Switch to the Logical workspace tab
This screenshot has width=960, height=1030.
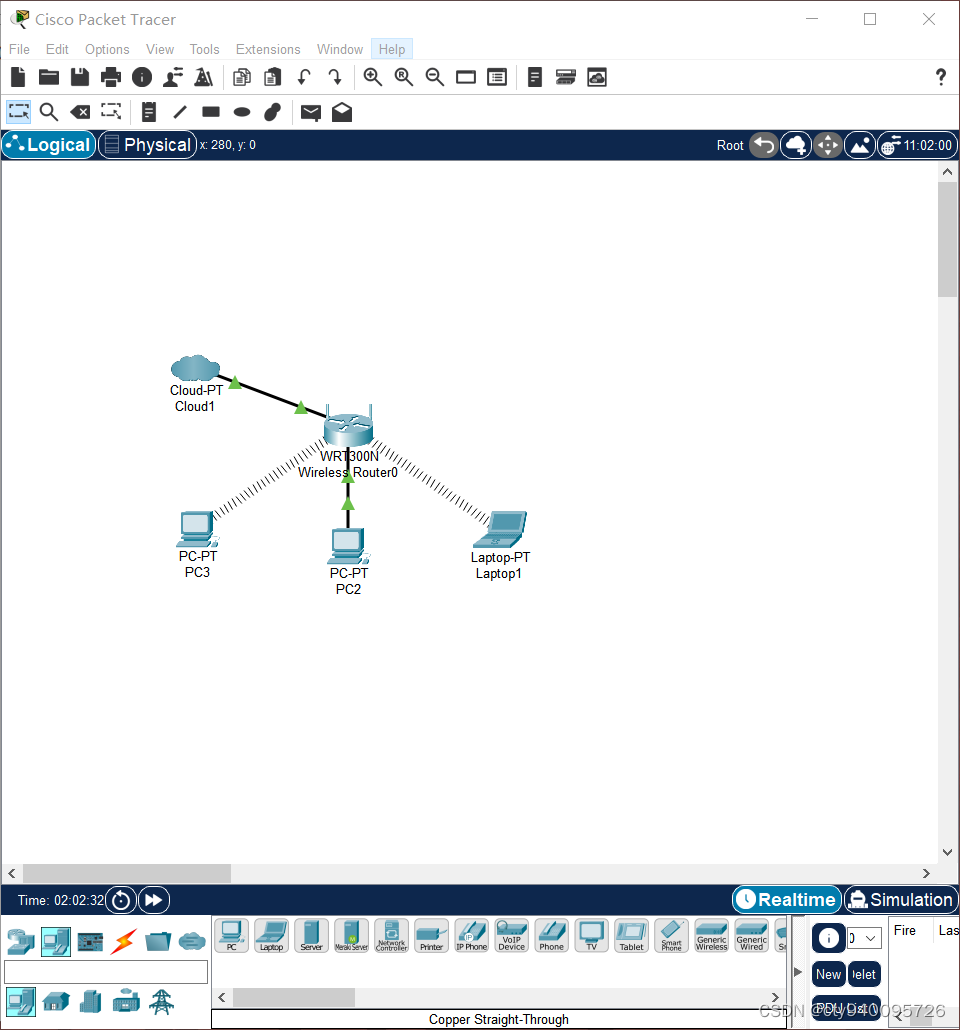pyautogui.click(x=49, y=145)
